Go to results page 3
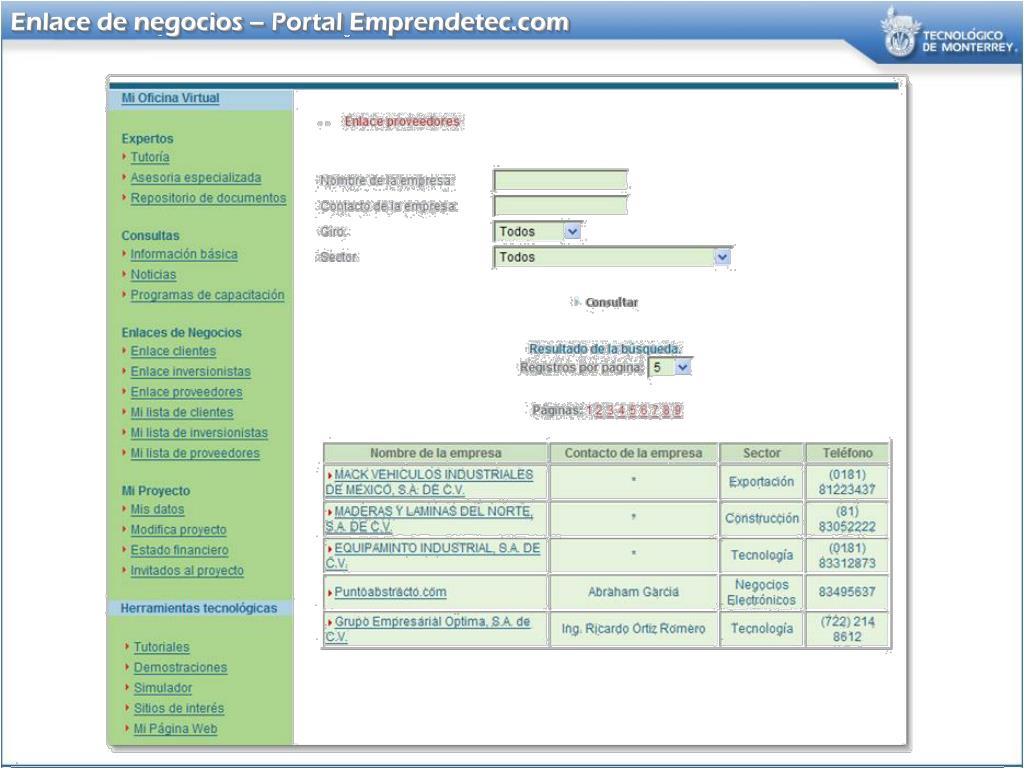1024x768 pixels. 611,410
